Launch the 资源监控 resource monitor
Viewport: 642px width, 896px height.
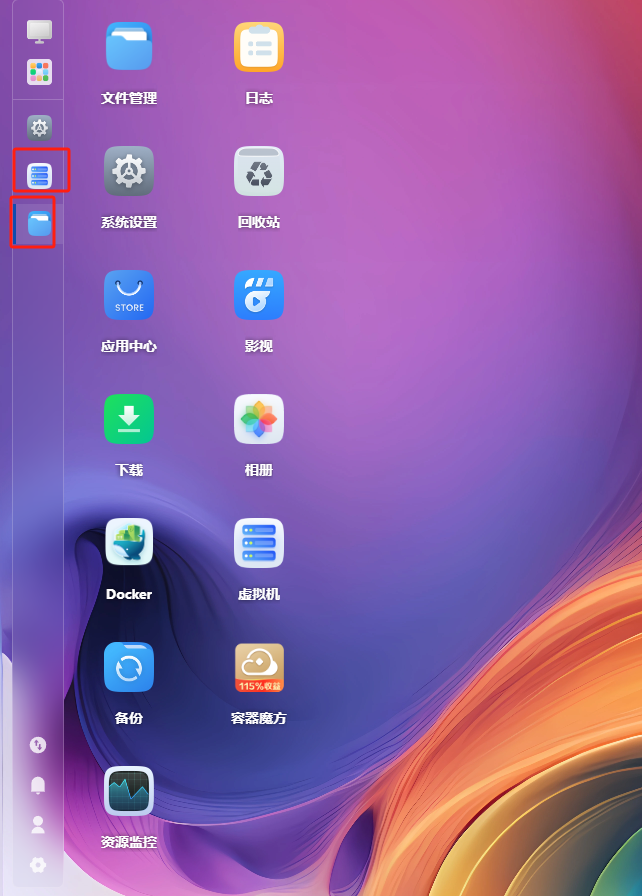coord(129,791)
